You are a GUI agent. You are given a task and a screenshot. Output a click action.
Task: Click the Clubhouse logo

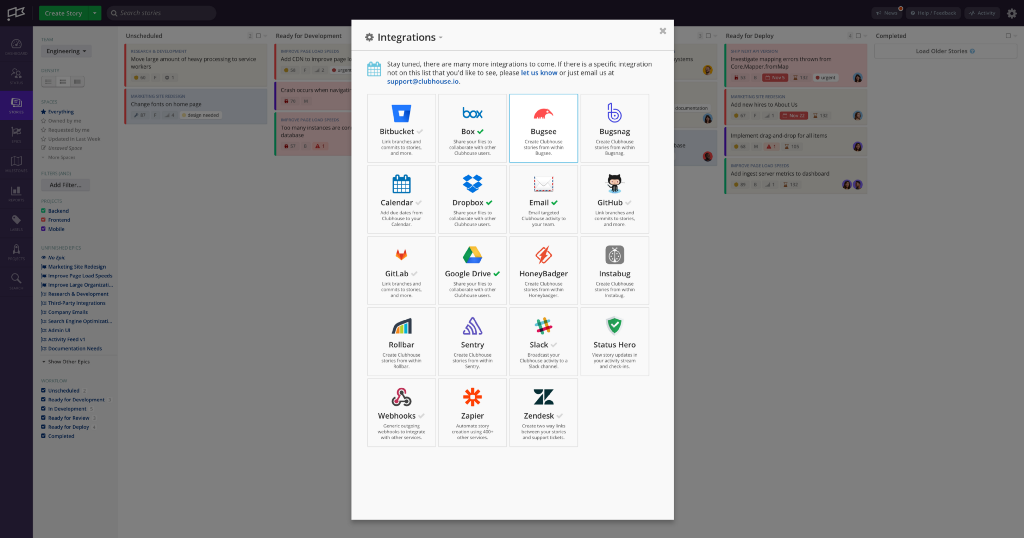tap(16, 13)
